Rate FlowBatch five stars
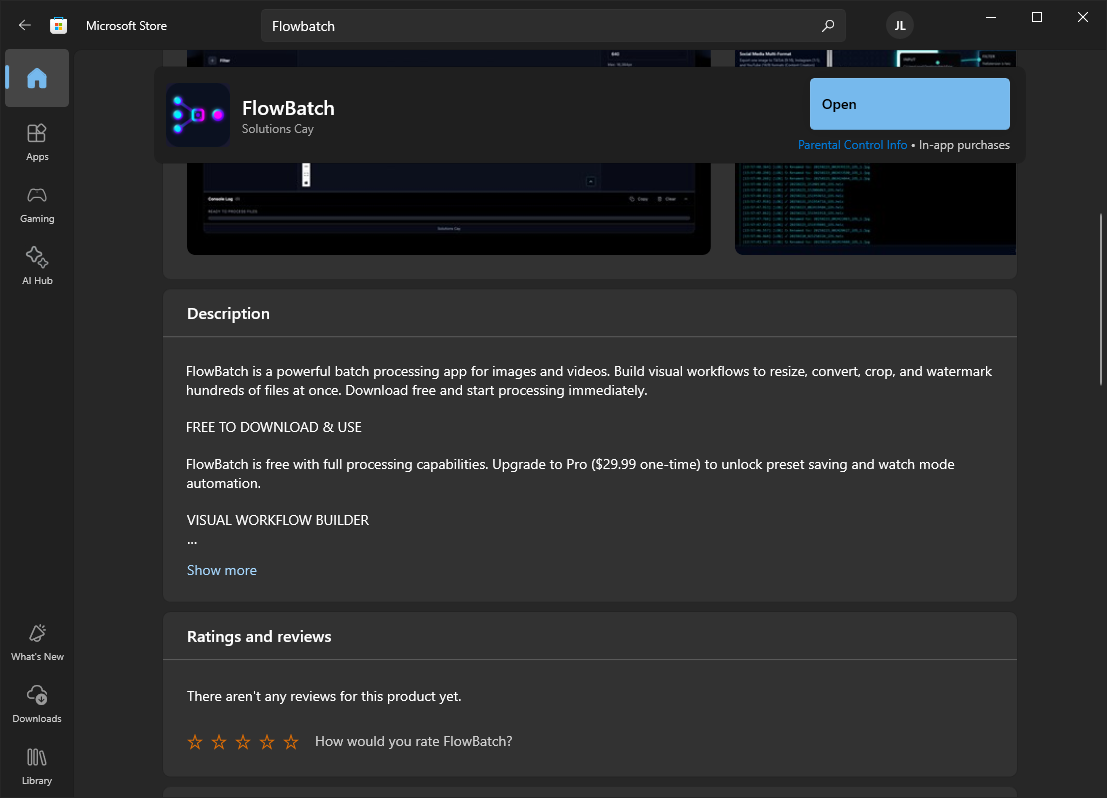This screenshot has height=798, width=1107. click(x=291, y=742)
